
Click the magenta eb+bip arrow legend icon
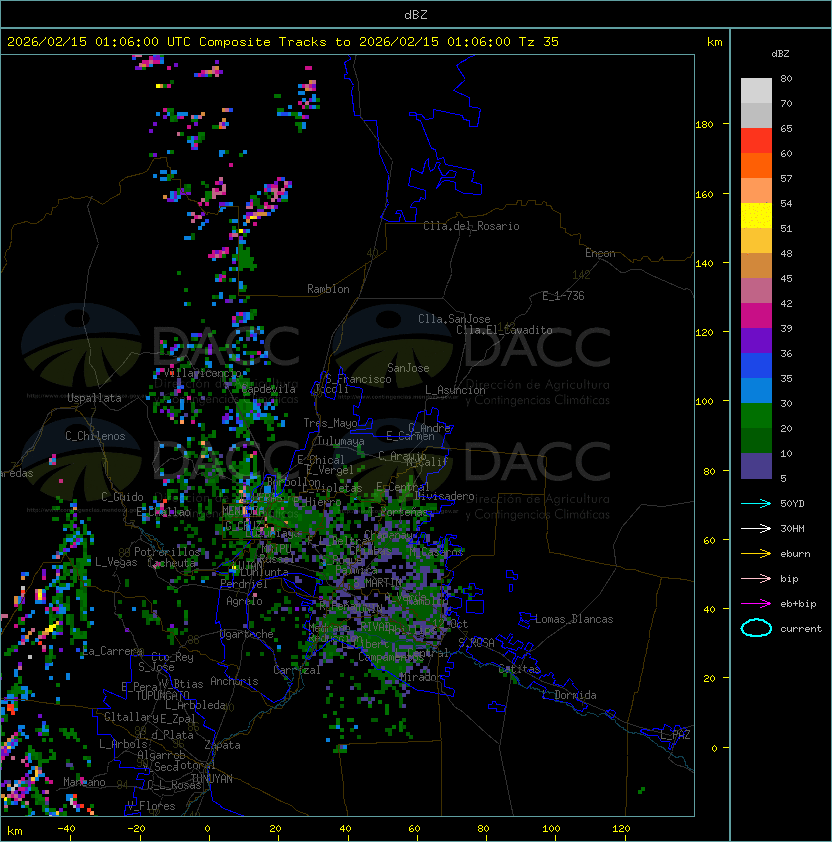756,604
